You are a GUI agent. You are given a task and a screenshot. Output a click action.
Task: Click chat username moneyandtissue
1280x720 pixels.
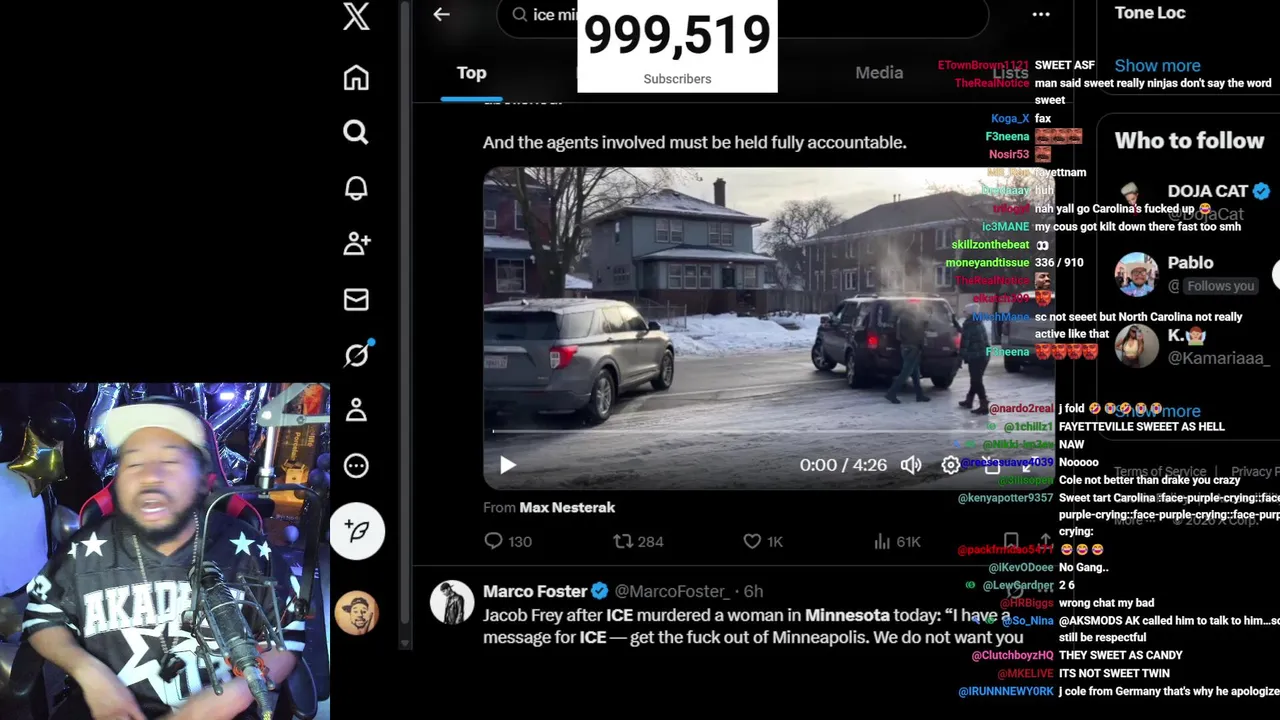pyautogui.click(x=987, y=262)
